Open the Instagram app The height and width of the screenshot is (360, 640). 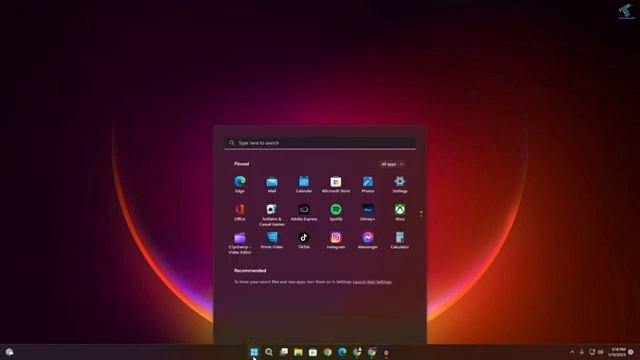pyautogui.click(x=336, y=240)
